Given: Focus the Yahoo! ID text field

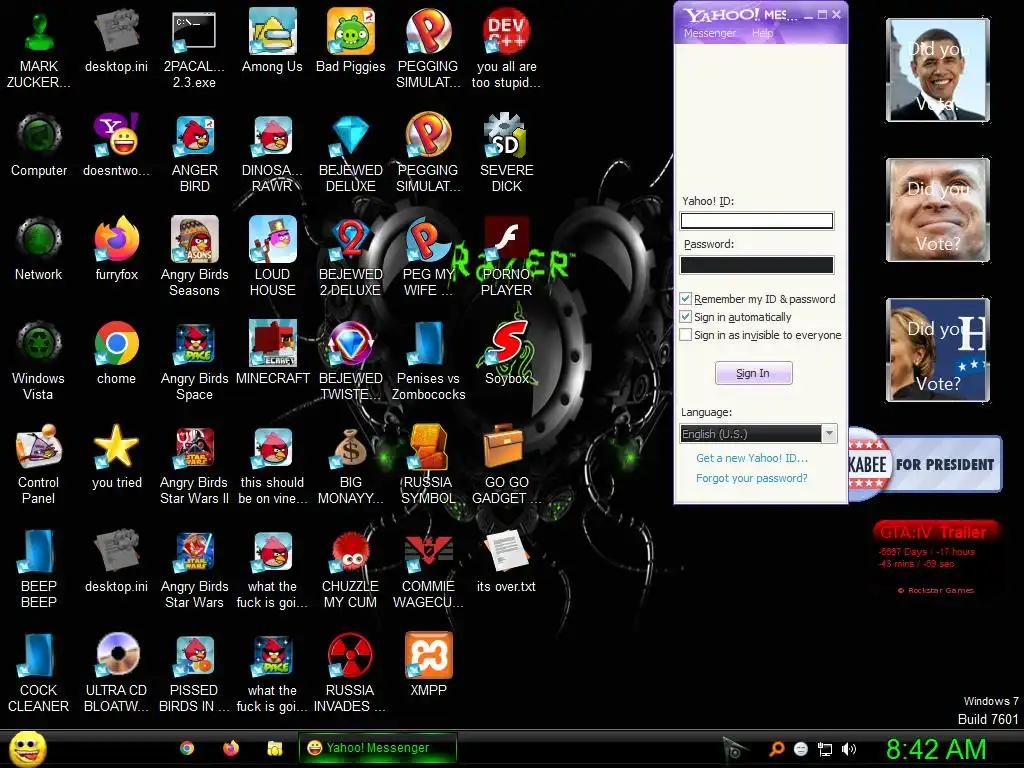Looking at the screenshot, I should tap(757, 221).
